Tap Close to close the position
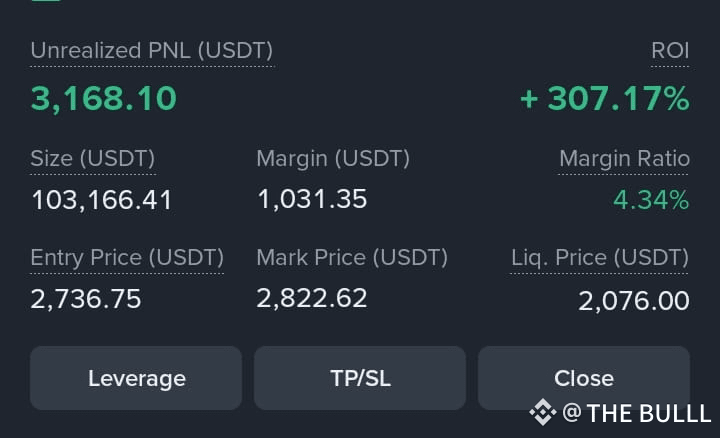The image size is (720, 438). point(584,378)
